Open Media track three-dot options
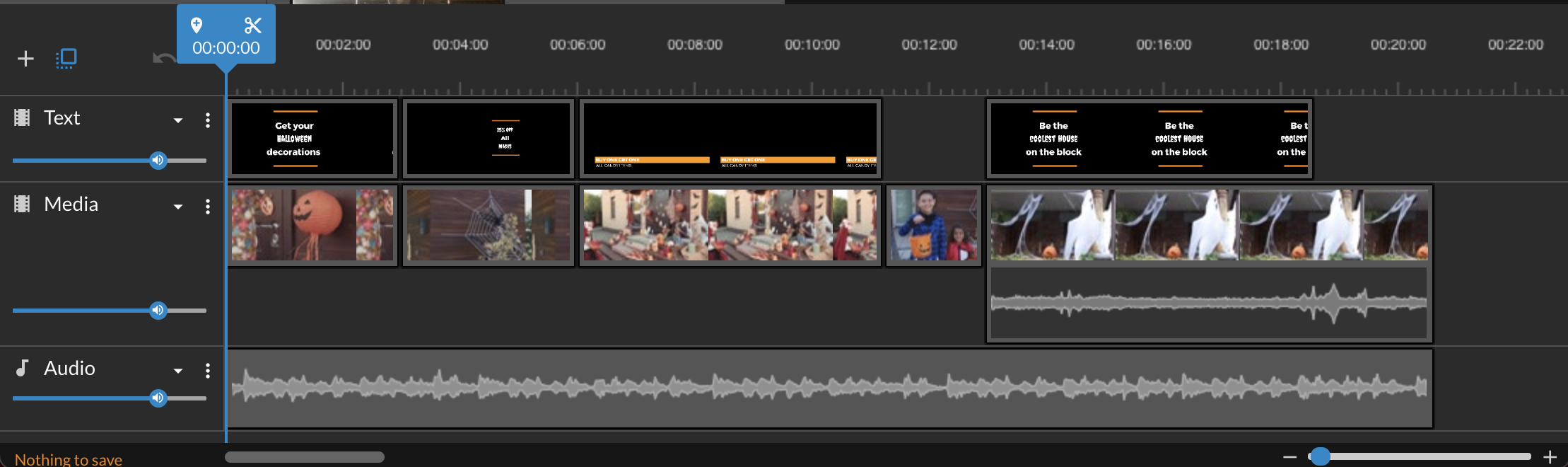This screenshot has height=467, width=1568. [x=207, y=207]
